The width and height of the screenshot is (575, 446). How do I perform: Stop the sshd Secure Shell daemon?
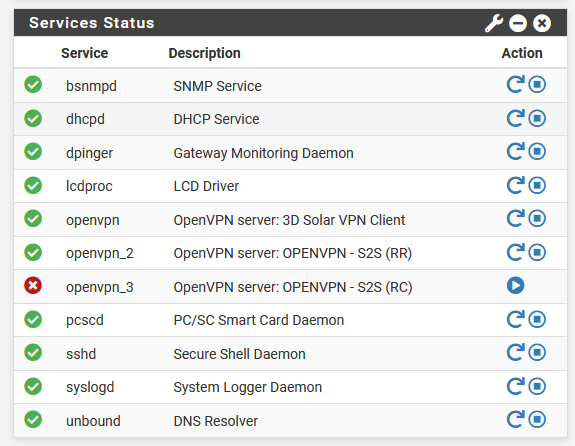point(537,352)
